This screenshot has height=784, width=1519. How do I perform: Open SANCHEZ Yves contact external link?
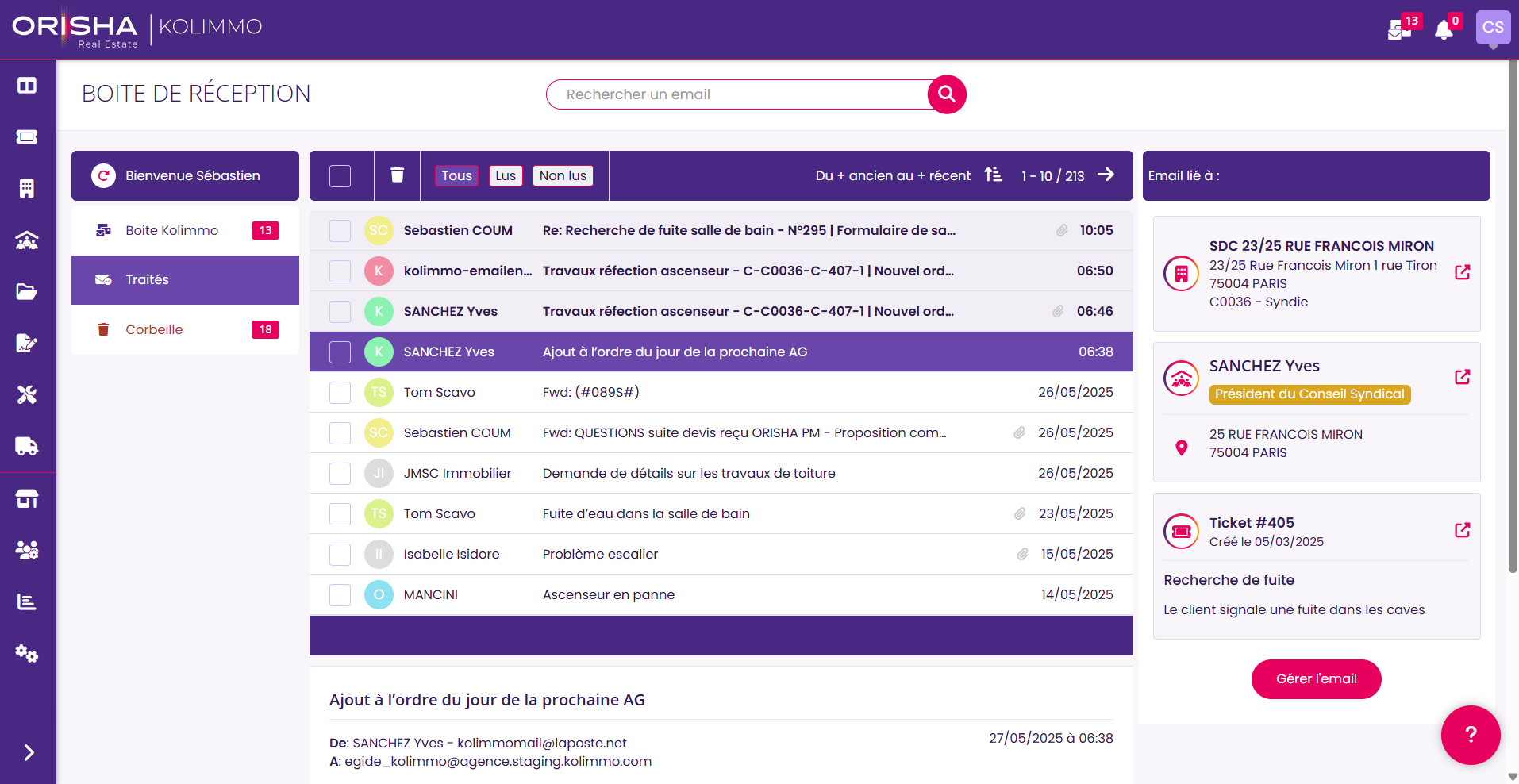(x=1463, y=377)
